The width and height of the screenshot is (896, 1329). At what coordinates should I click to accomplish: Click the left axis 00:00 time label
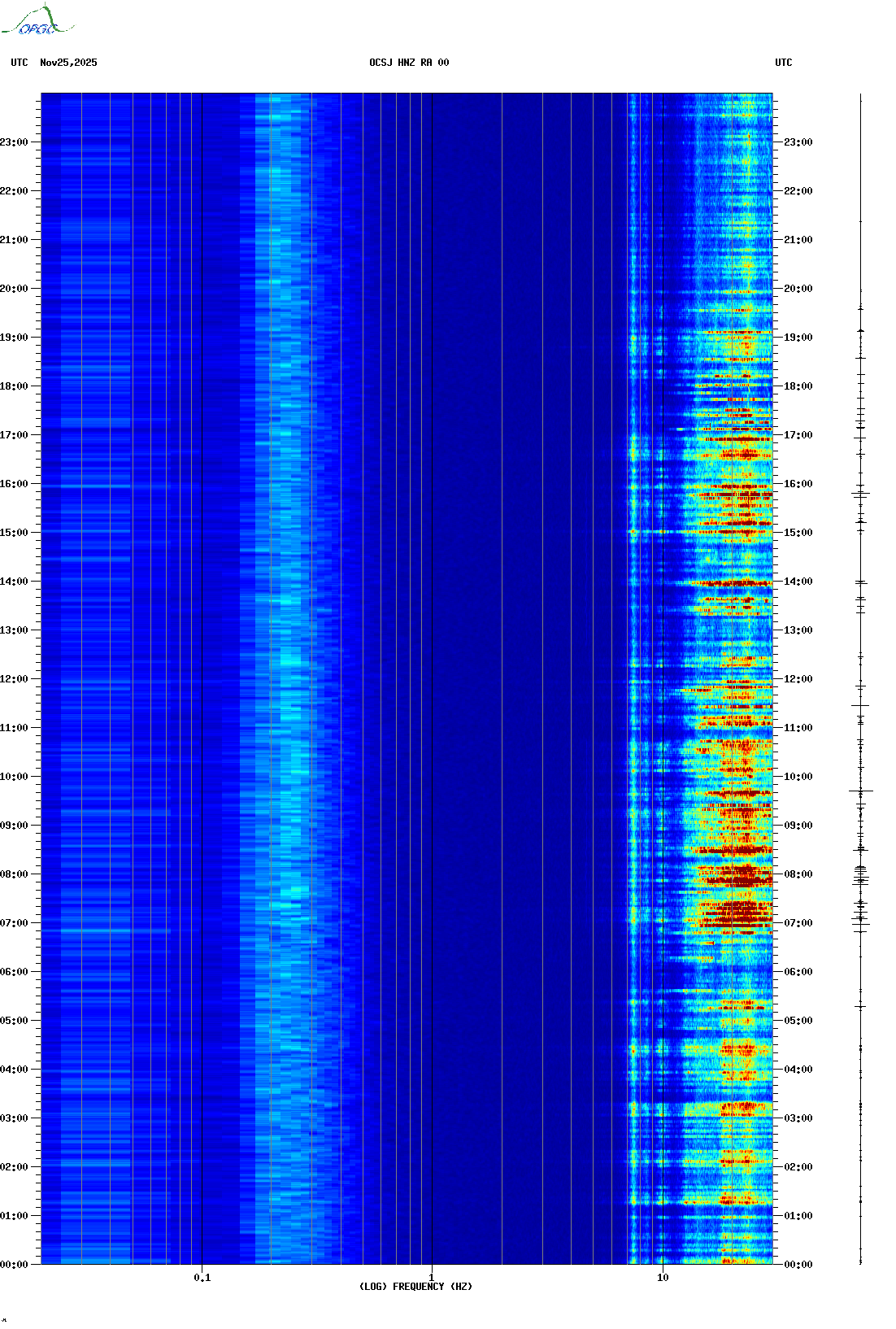[14, 1265]
